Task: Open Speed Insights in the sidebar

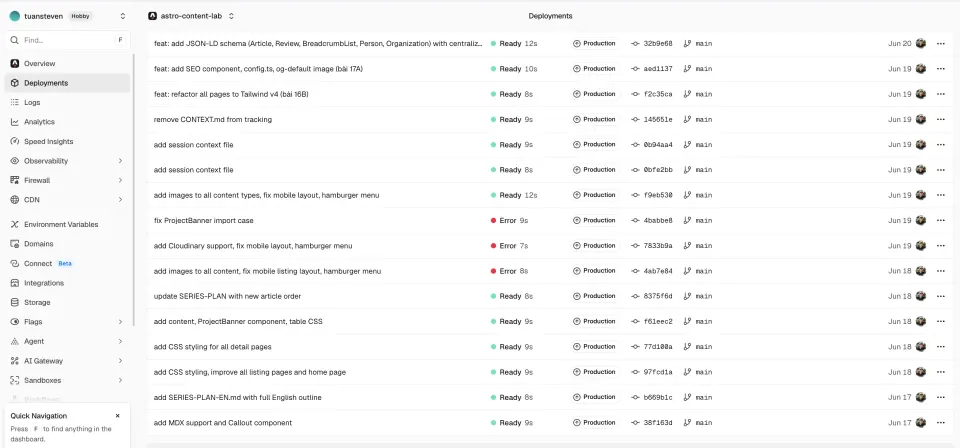Action: pos(67,141)
